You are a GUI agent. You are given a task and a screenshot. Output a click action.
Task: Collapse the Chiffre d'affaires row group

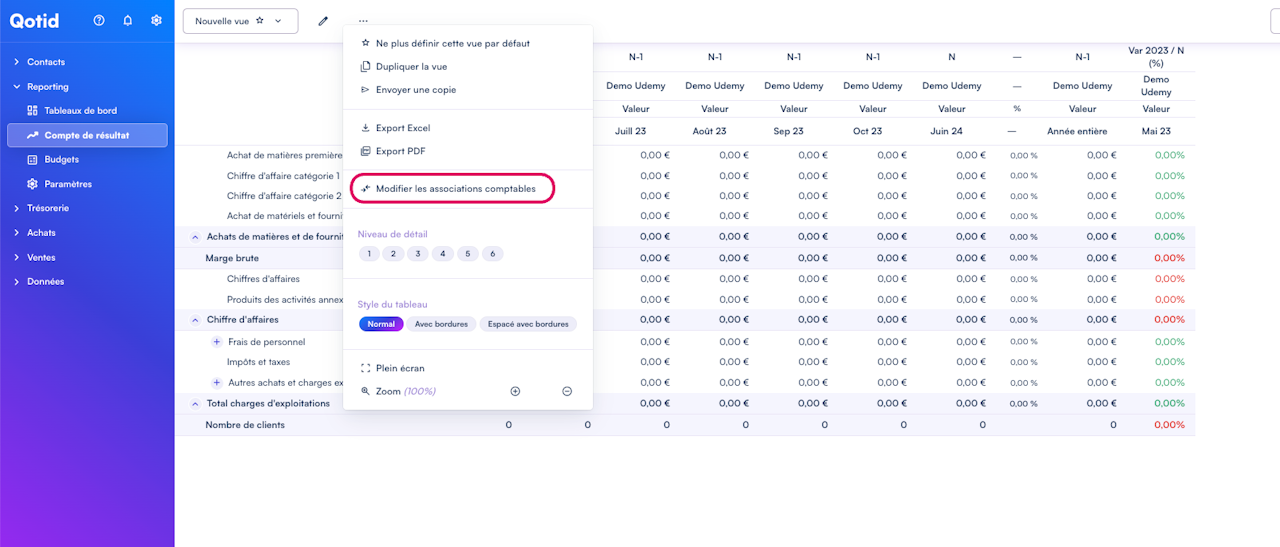click(x=195, y=320)
